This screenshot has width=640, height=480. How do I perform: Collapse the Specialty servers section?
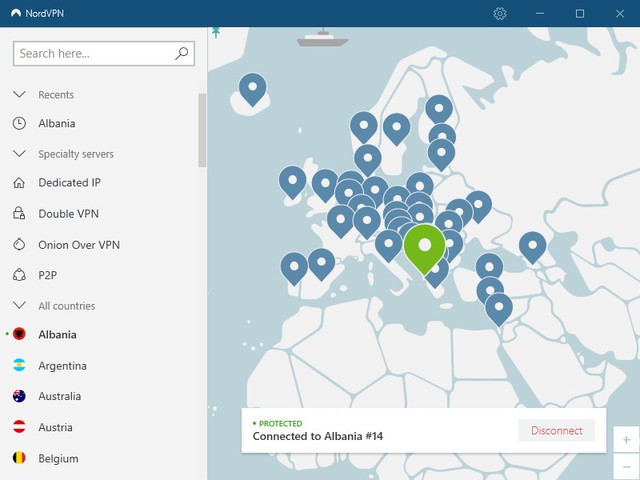coord(19,154)
